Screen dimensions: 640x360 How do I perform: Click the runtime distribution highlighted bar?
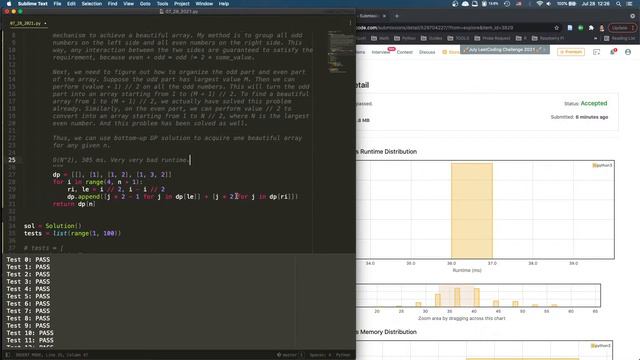[x=472, y=210]
